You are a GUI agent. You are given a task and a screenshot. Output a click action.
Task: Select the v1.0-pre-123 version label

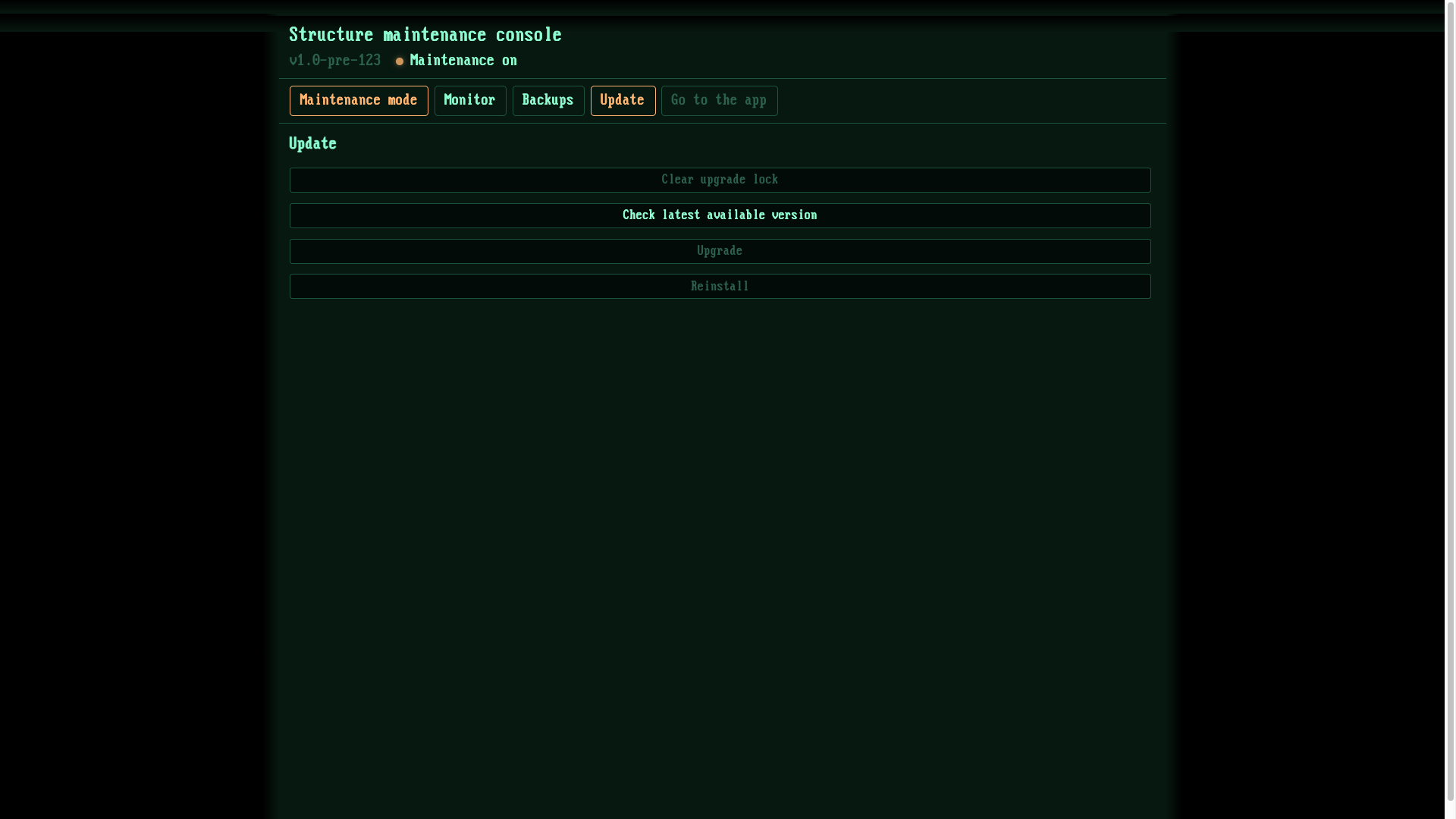coord(334,60)
